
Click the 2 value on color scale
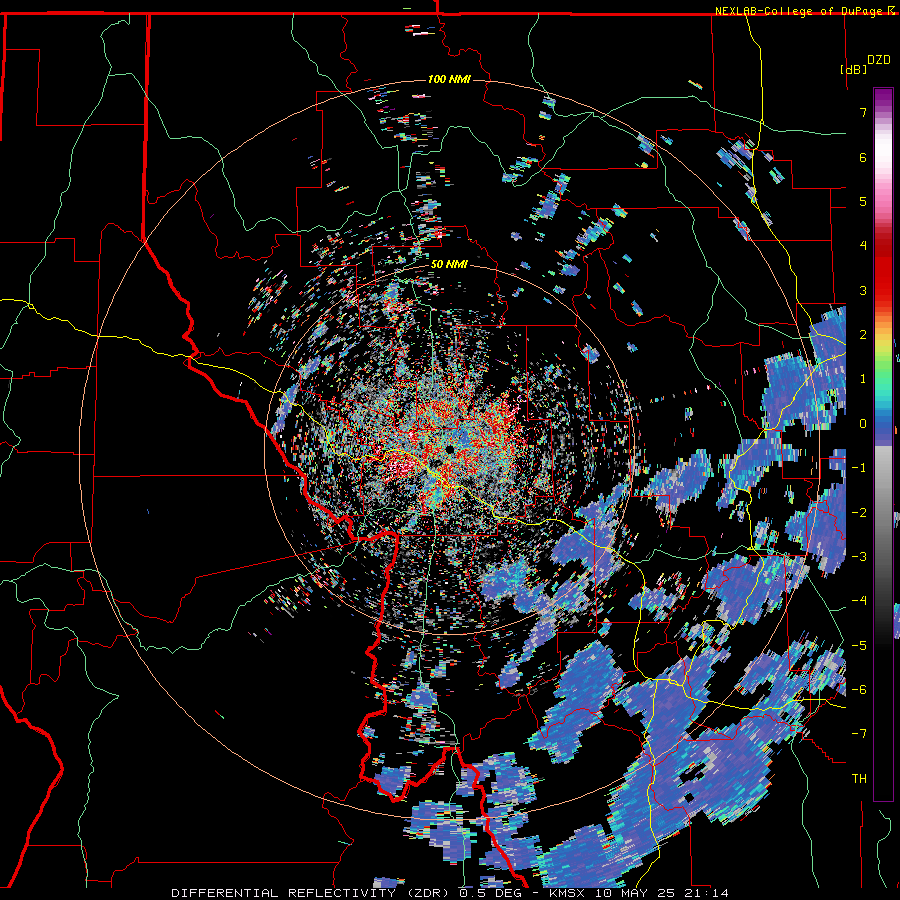[x=863, y=335]
